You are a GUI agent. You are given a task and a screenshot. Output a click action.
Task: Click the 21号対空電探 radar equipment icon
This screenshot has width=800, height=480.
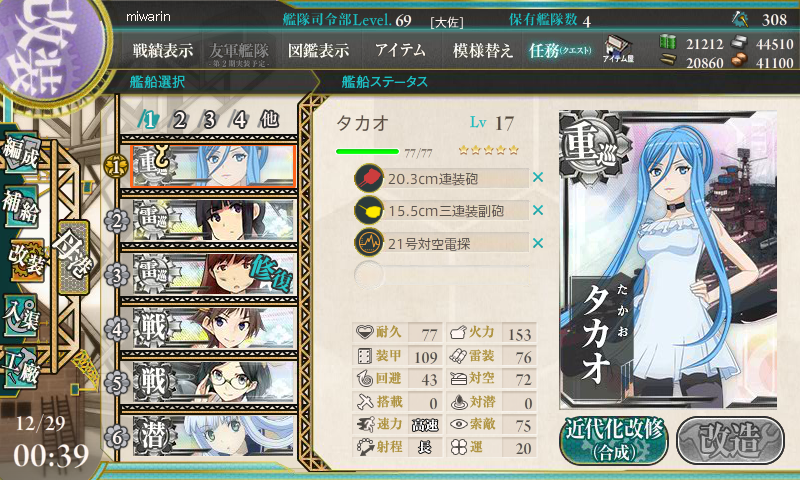pyautogui.click(x=369, y=243)
